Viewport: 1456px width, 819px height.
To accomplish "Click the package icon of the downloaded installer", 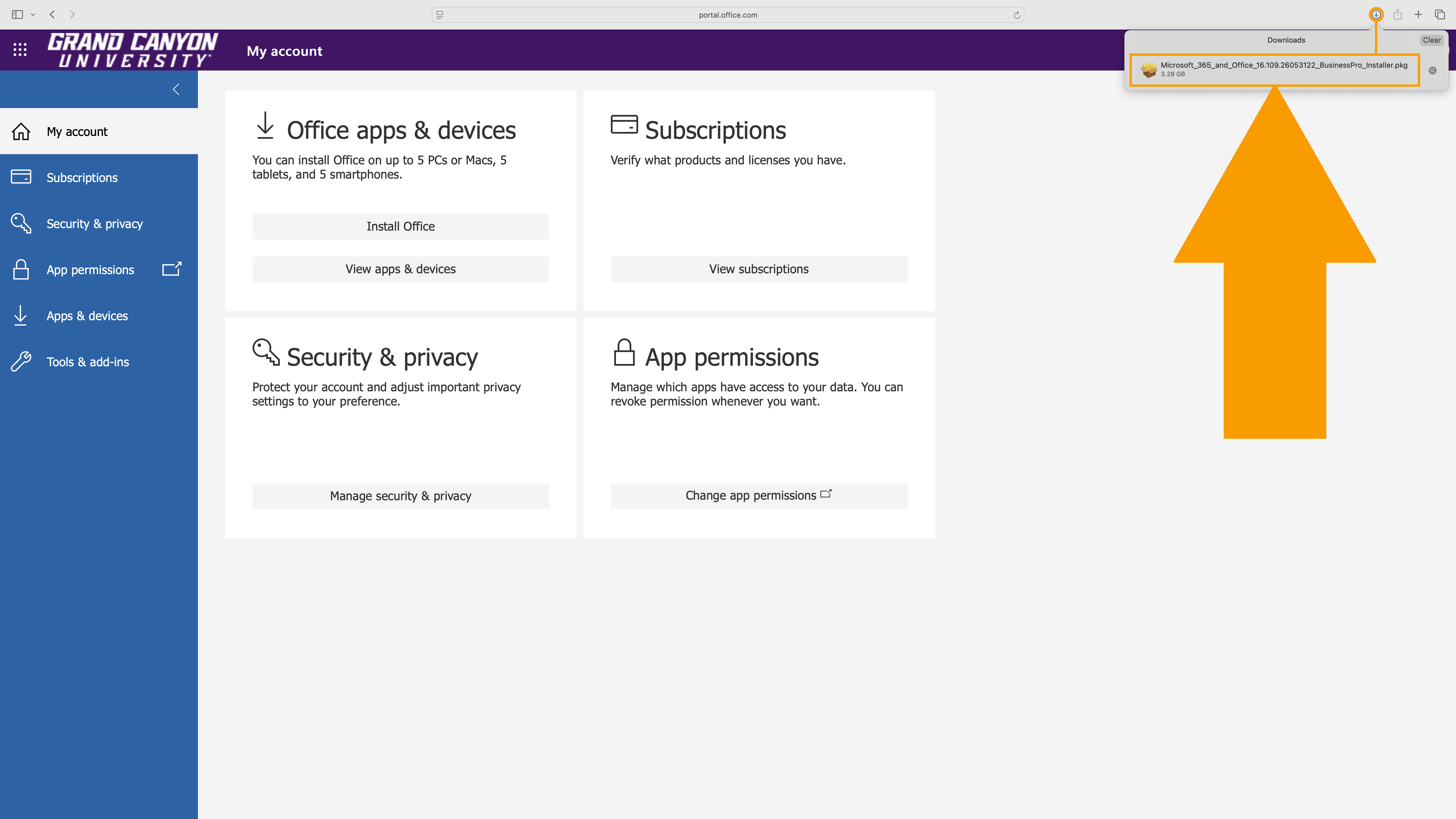I will (x=1148, y=69).
